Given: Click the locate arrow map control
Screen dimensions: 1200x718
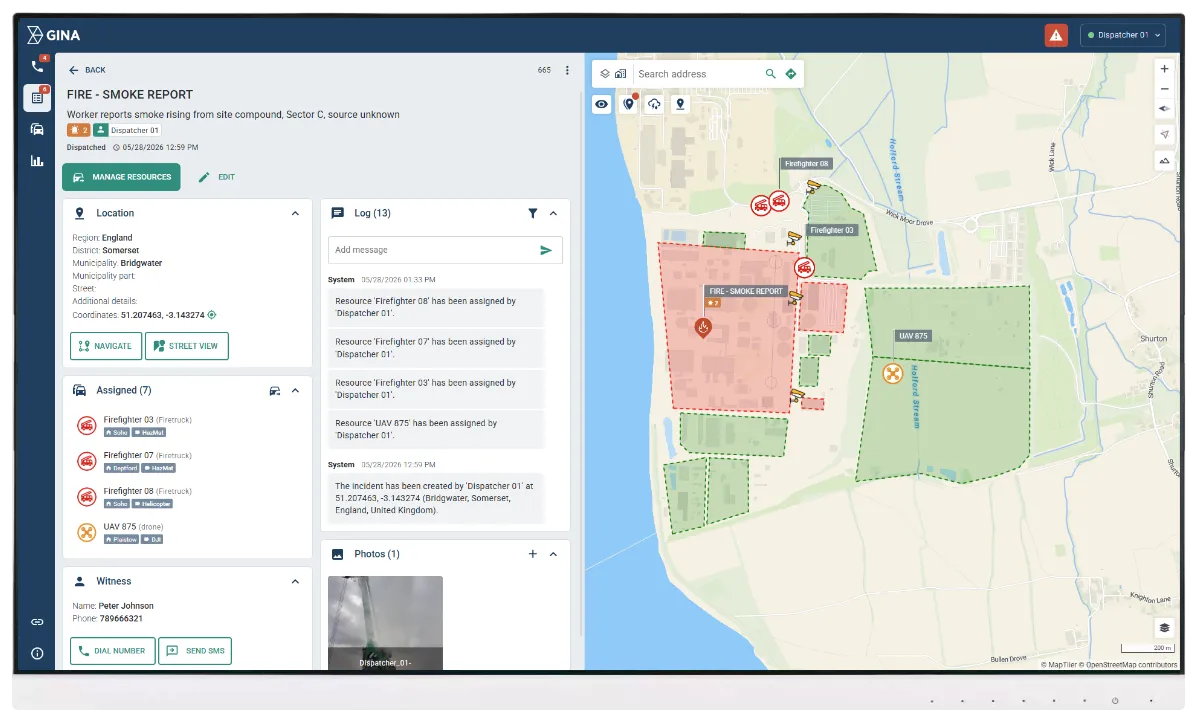Looking at the screenshot, I should (1164, 134).
